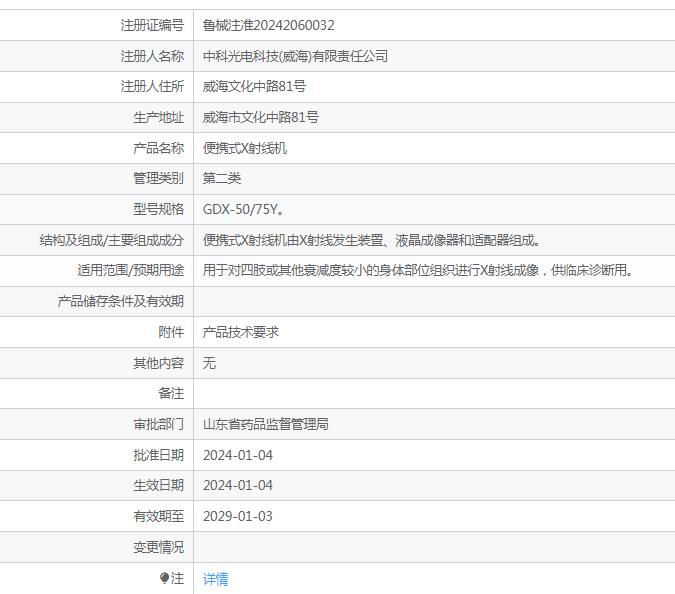The height and width of the screenshot is (594, 675).
Task: Select attachment value 产品技术要求
Action: (241, 332)
